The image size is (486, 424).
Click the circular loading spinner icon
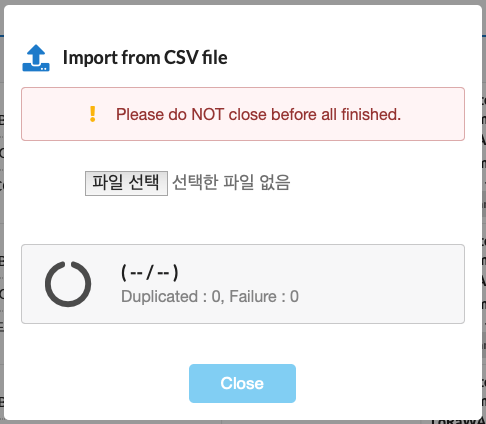pyautogui.click(x=68, y=284)
